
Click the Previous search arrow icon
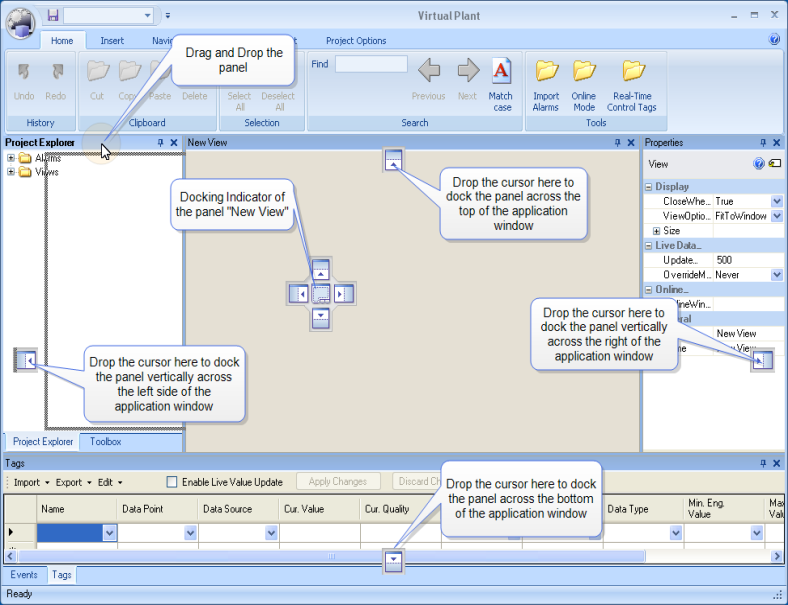tap(429, 70)
